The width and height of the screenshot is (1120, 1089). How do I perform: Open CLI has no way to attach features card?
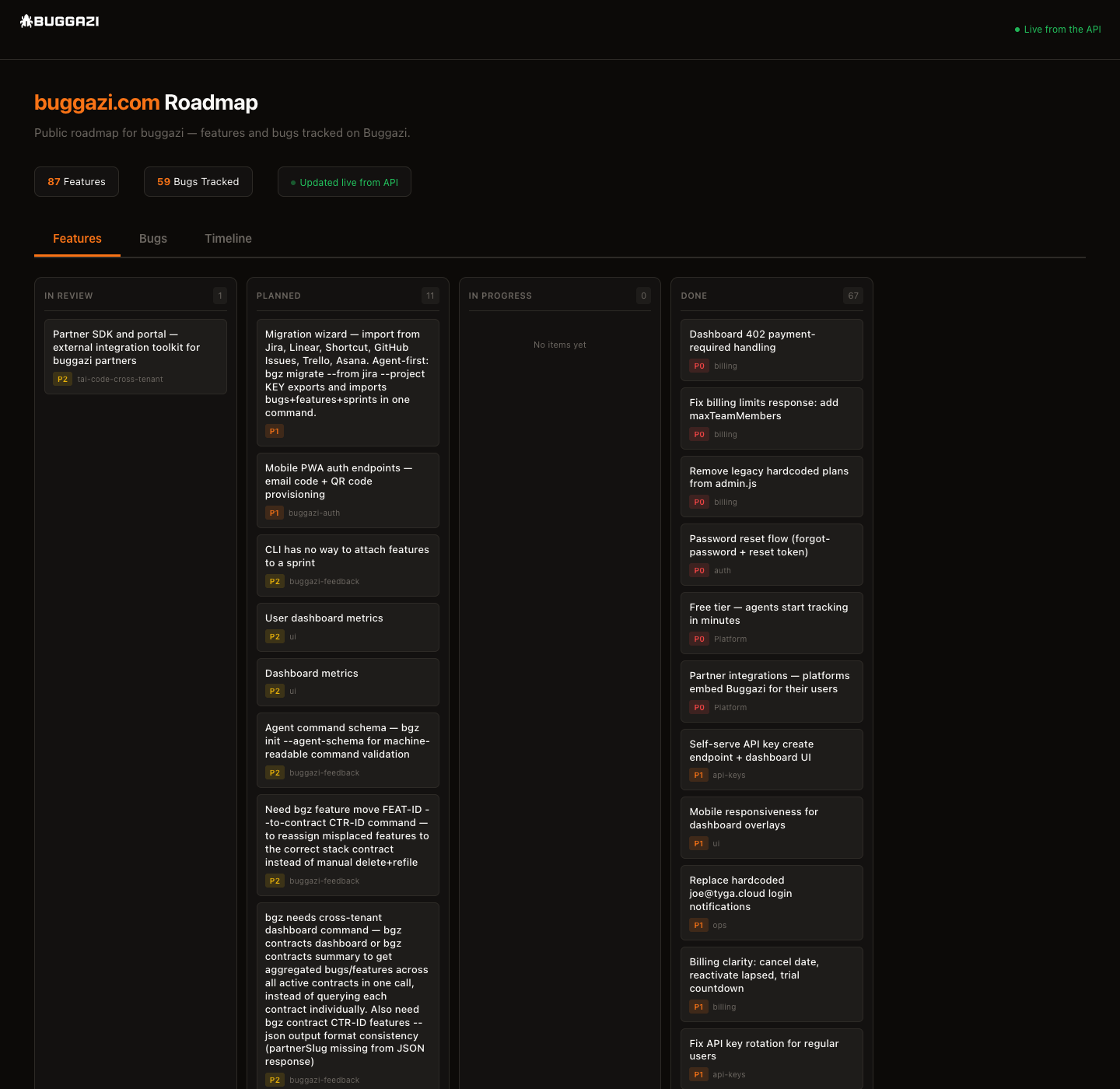[x=348, y=566]
